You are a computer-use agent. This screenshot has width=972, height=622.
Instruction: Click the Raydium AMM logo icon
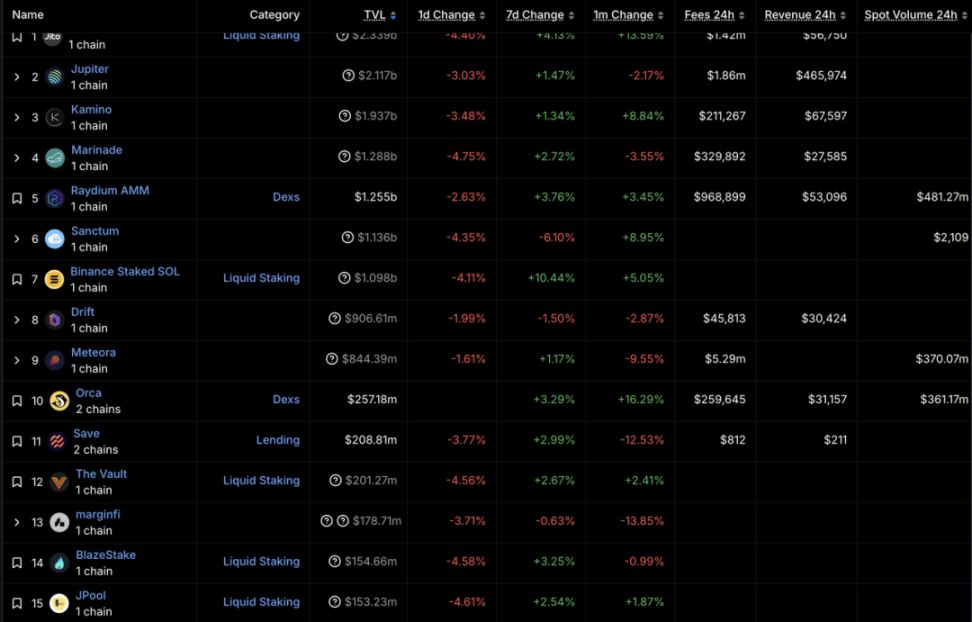point(54,198)
